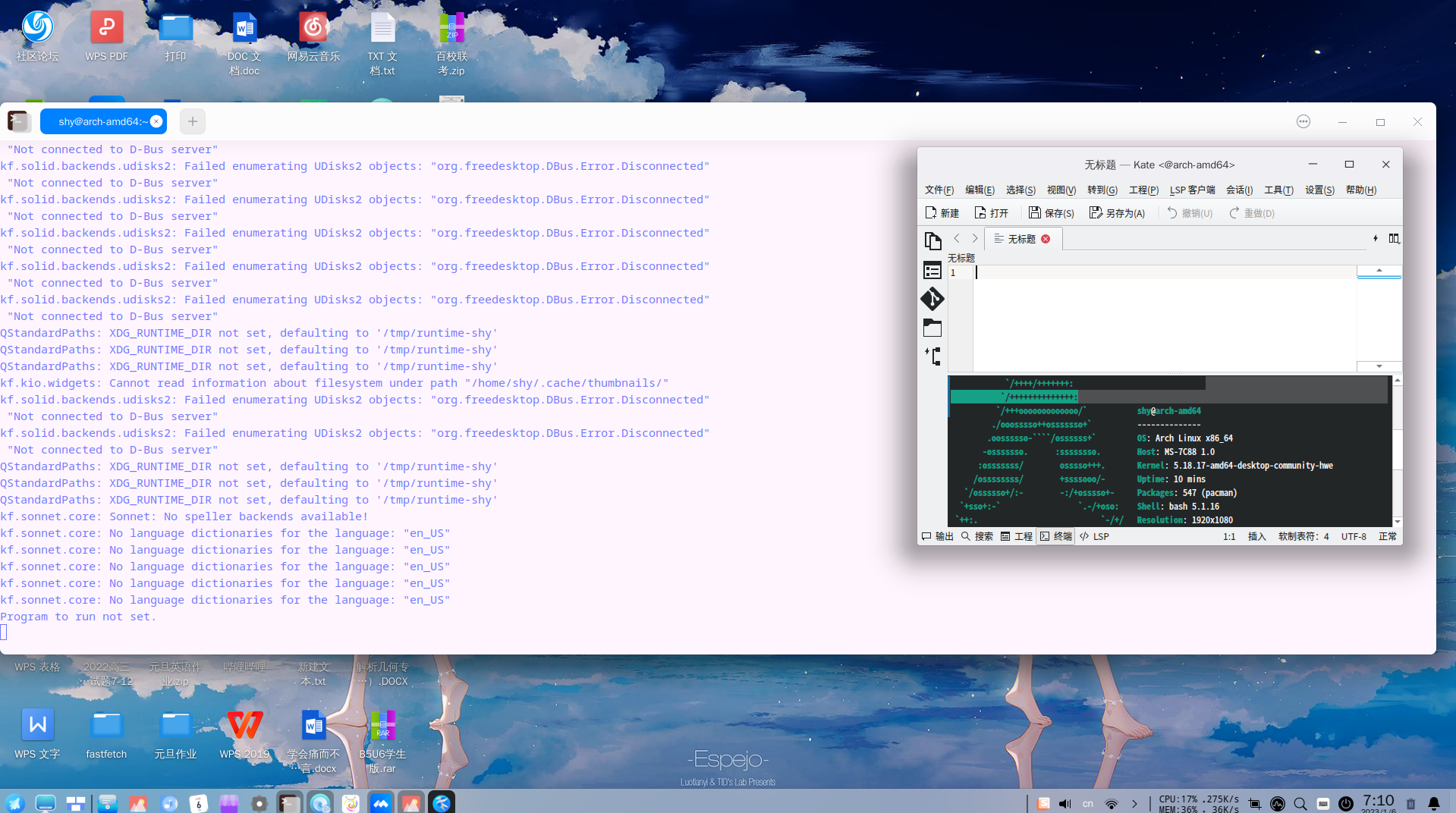
Task: Click the 保存(S) toolbar button
Action: pyautogui.click(x=1051, y=213)
